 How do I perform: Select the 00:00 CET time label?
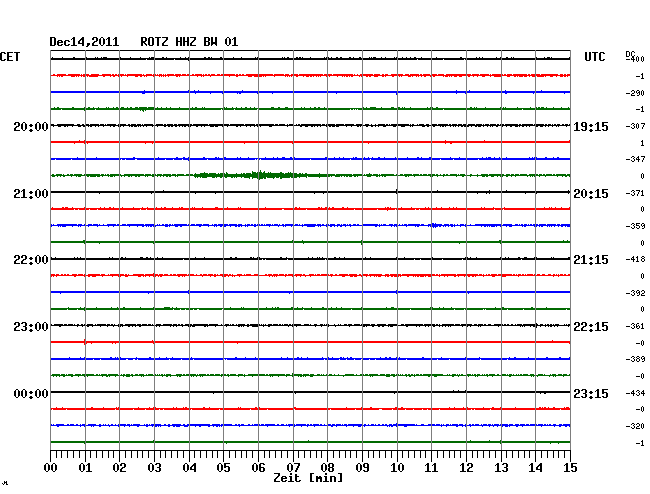point(31,393)
